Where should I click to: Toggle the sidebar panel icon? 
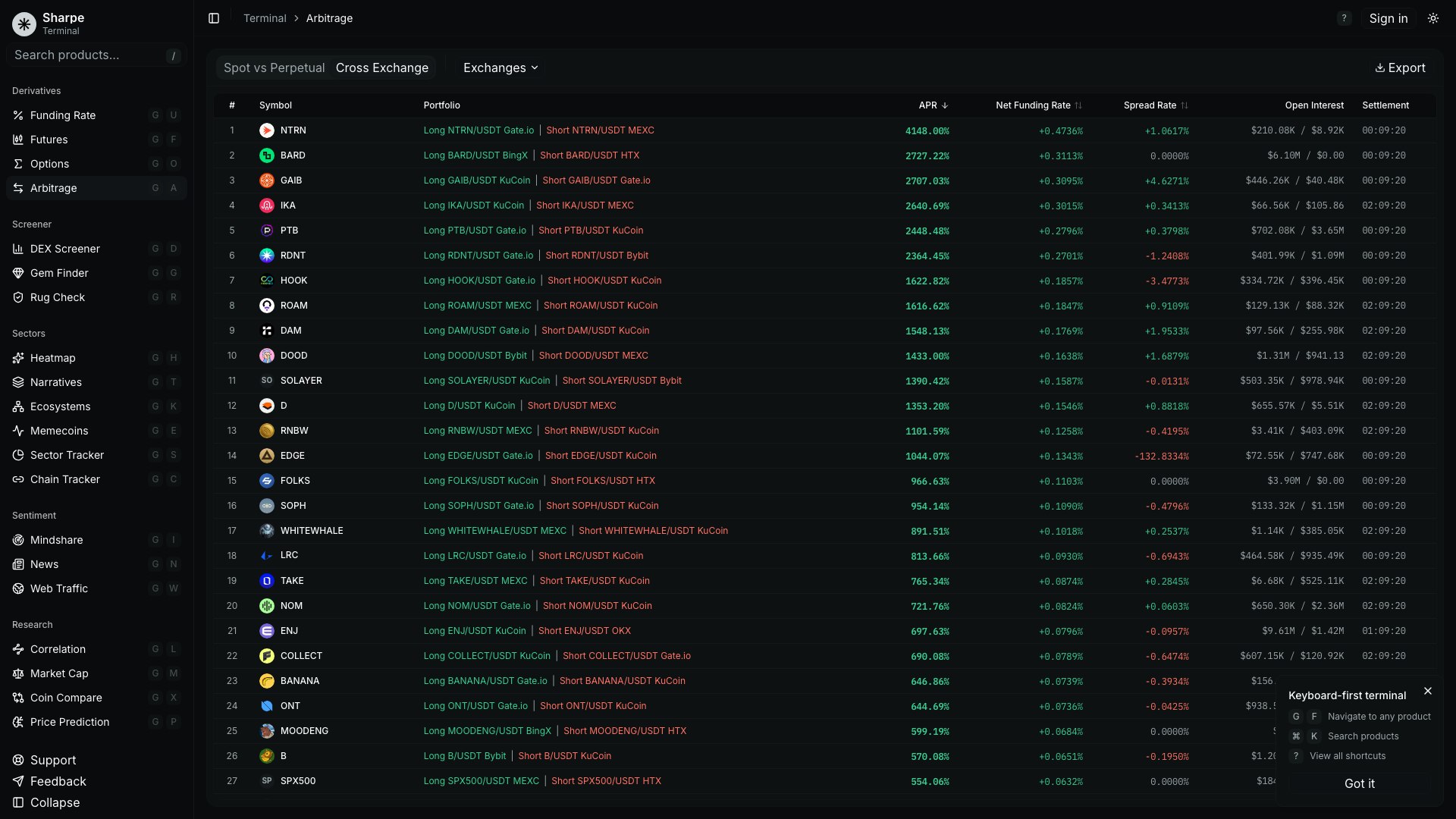coord(214,18)
